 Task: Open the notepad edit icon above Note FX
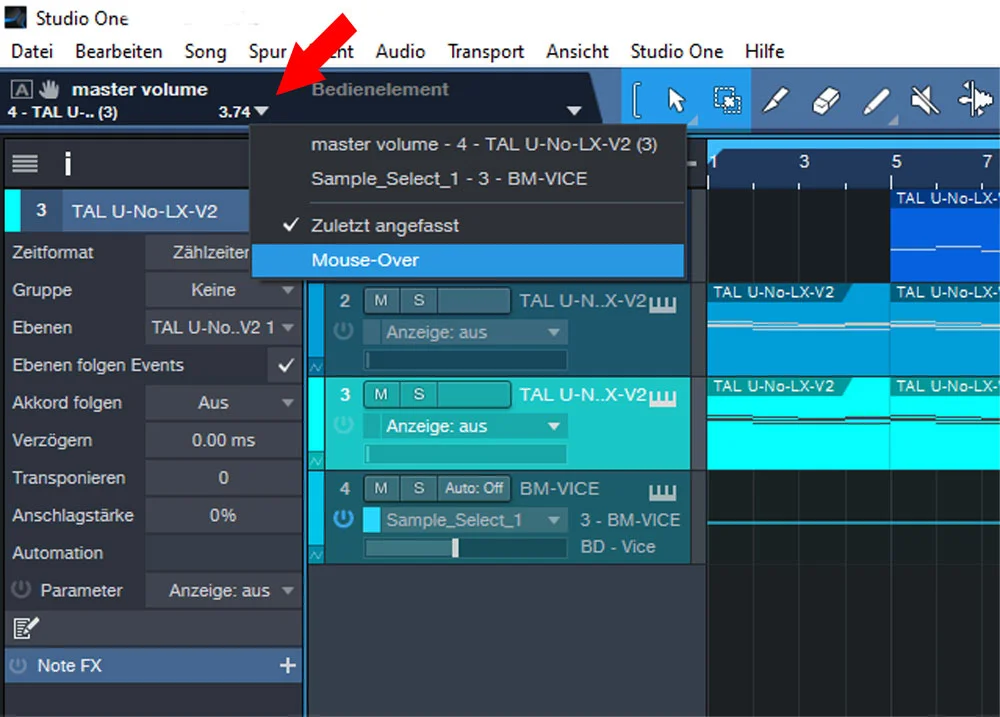(26, 628)
